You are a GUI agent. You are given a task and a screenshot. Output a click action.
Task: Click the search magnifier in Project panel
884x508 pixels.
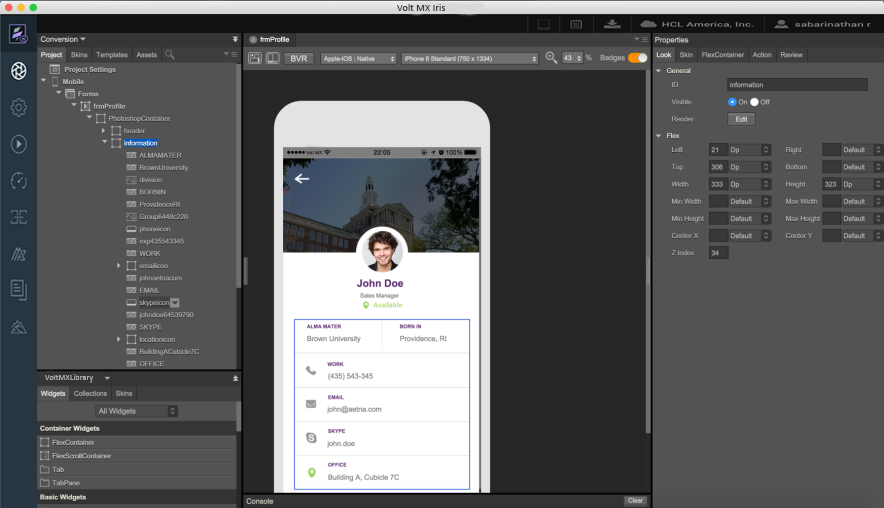tap(170, 54)
